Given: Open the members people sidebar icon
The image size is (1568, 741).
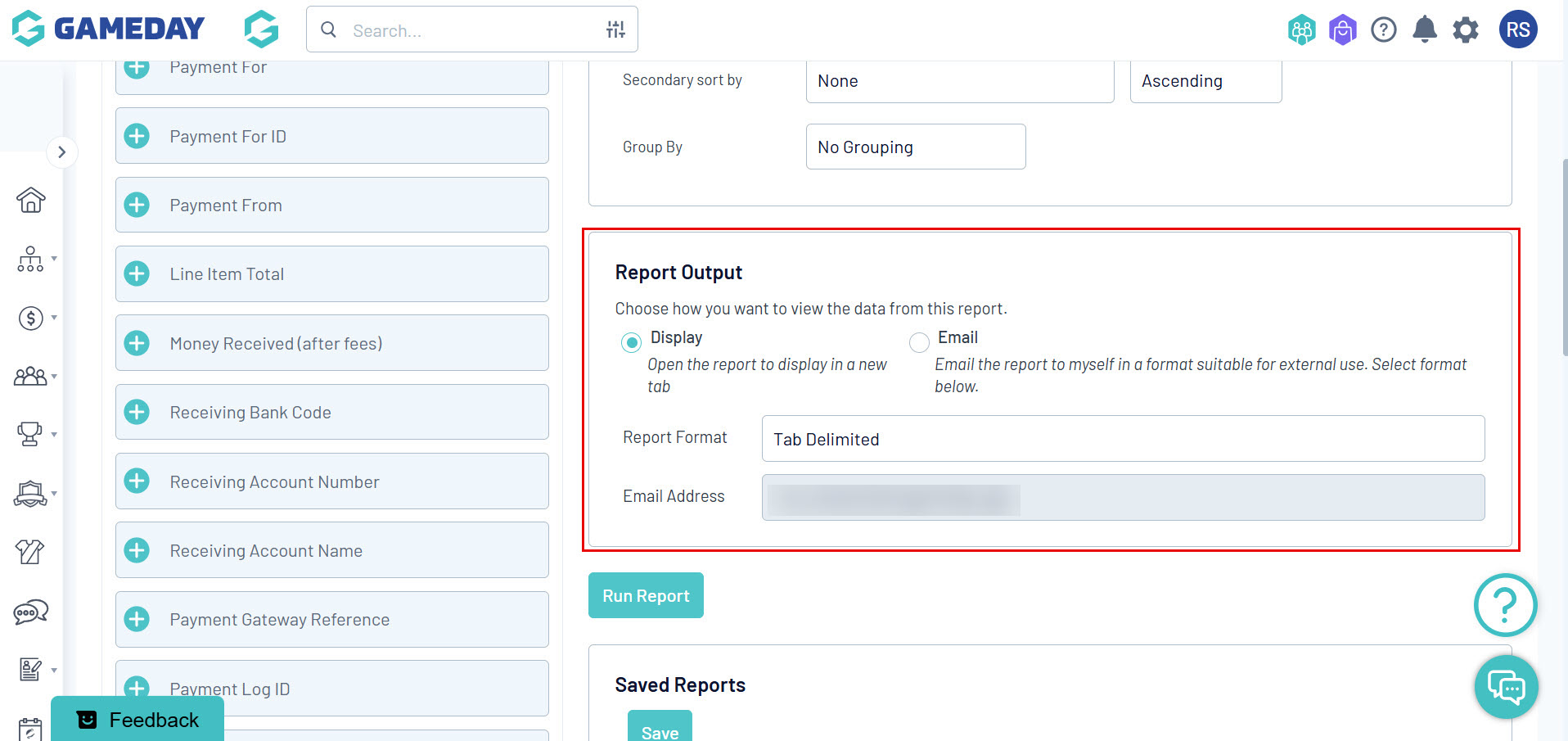Looking at the screenshot, I should click(30, 377).
